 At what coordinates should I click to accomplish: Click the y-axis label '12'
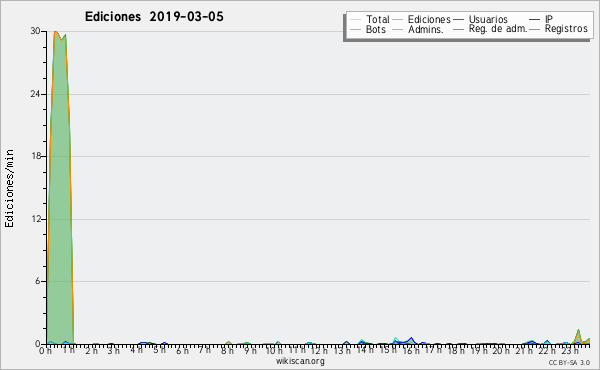pos(36,219)
